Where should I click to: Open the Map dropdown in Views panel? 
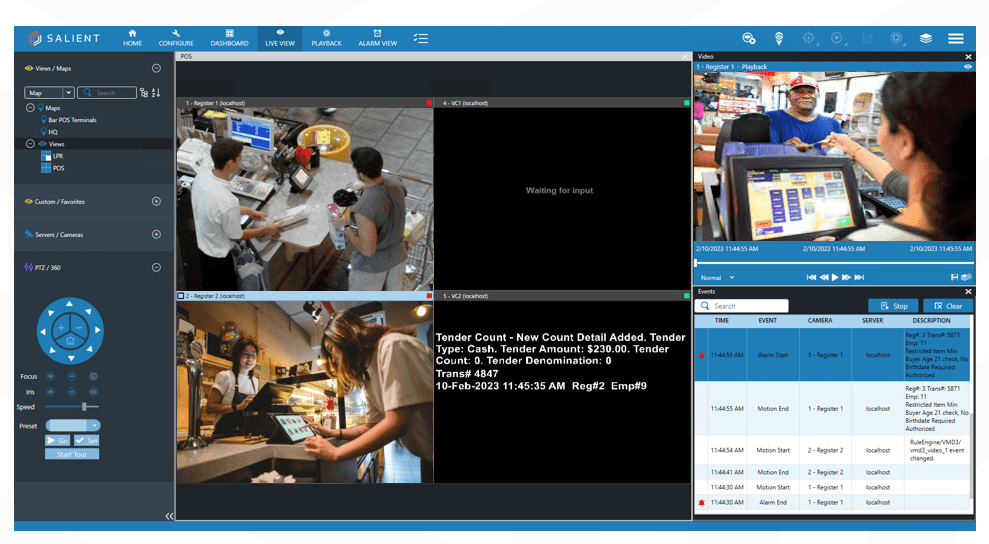[50, 93]
